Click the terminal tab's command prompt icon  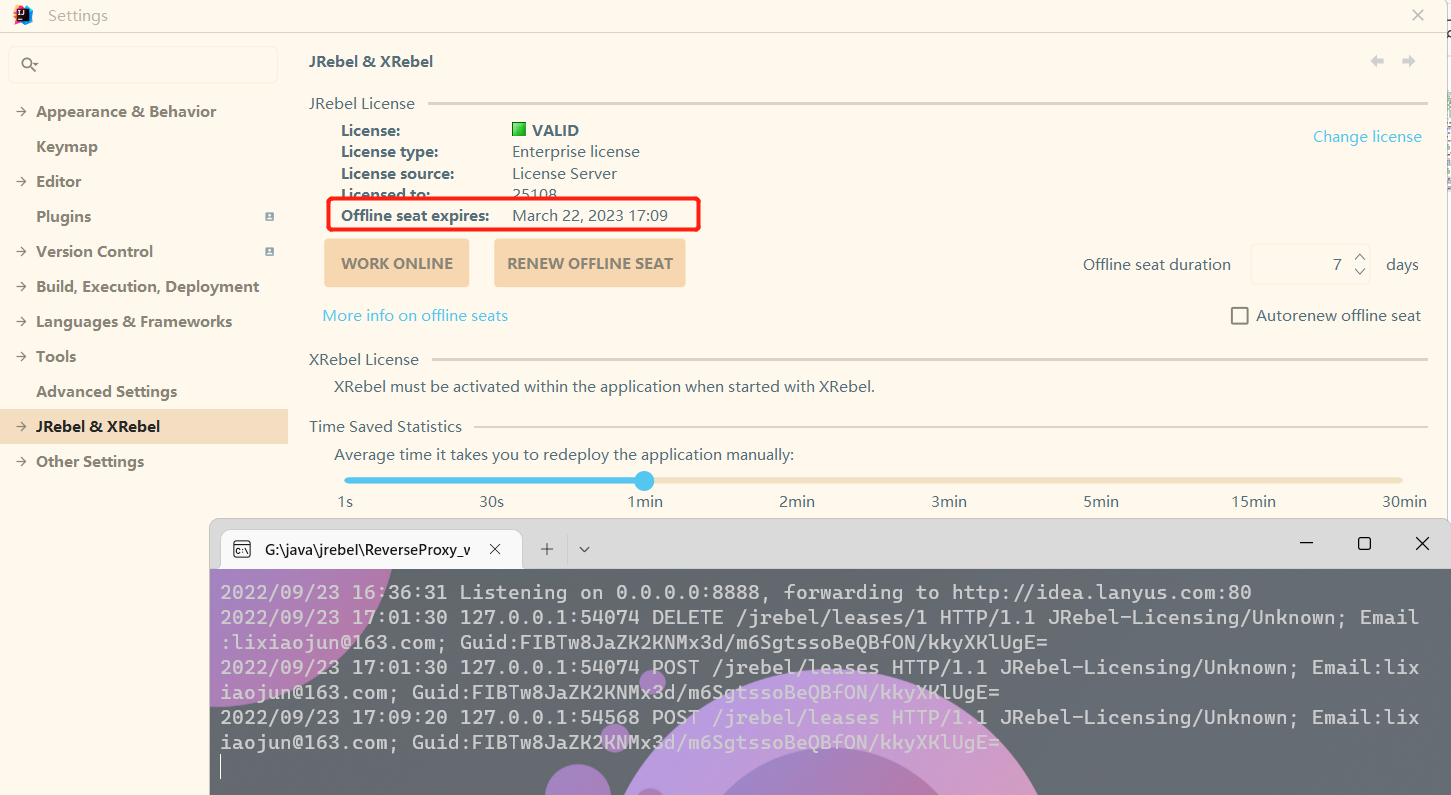(x=242, y=549)
